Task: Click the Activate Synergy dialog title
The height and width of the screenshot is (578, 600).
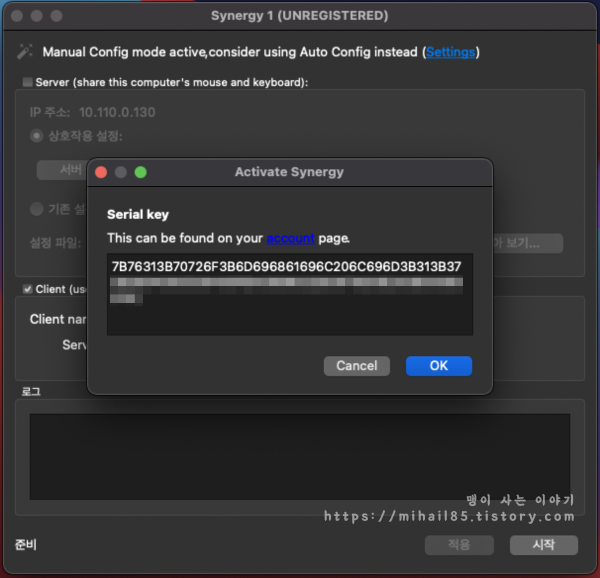Action: (x=289, y=172)
